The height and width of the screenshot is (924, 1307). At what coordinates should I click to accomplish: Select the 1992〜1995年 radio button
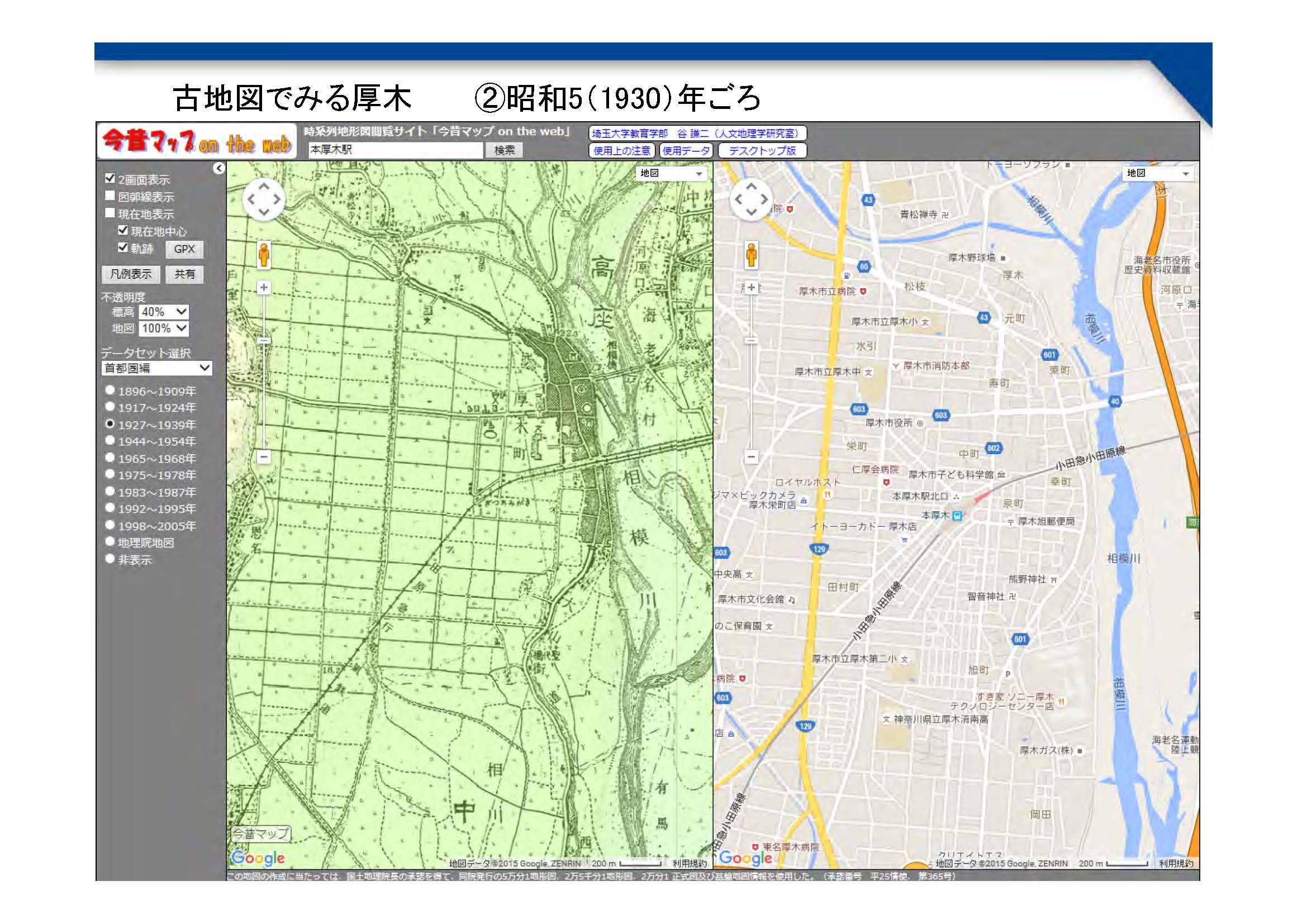[x=110, y=508]
